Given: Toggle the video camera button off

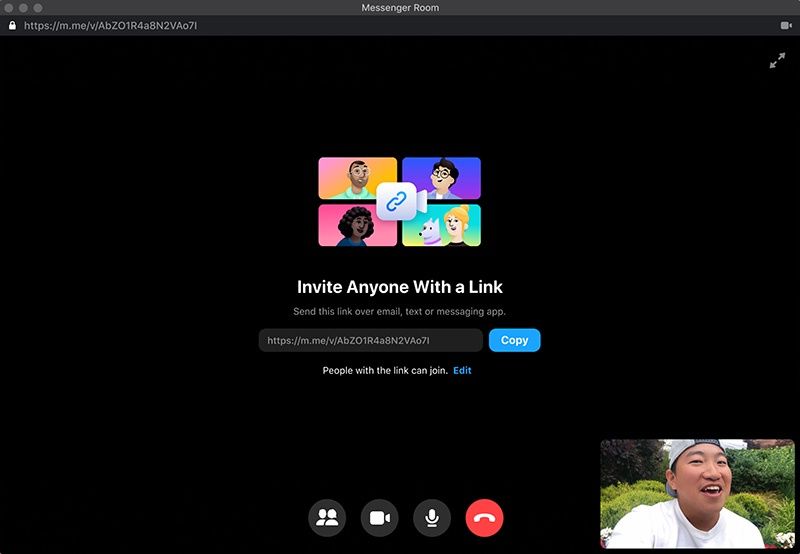Looking at the screenshot, I should coord(380,518).
